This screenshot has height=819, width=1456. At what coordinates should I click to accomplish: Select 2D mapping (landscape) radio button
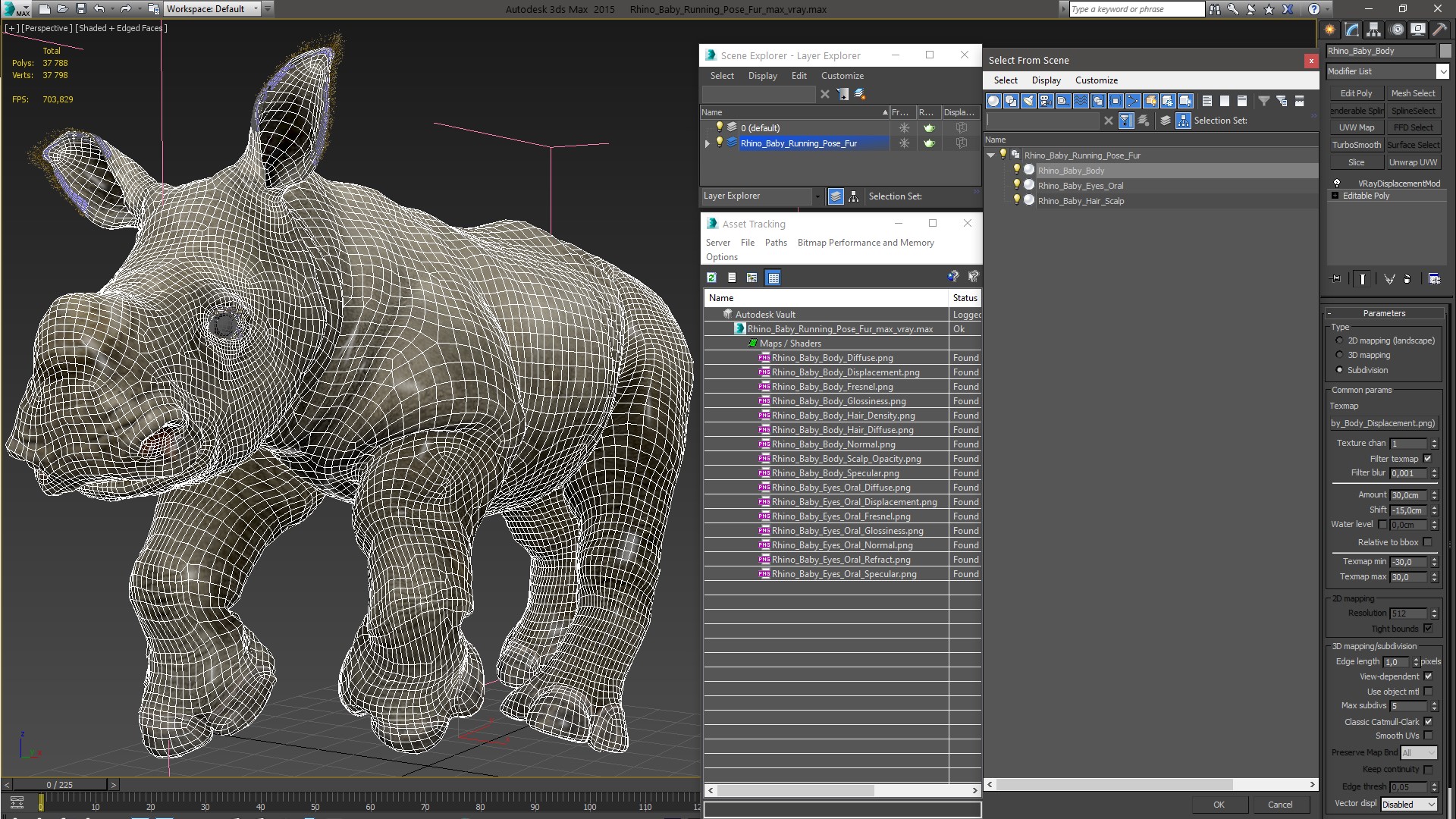pyautogui.click(x=1339, y=340)
